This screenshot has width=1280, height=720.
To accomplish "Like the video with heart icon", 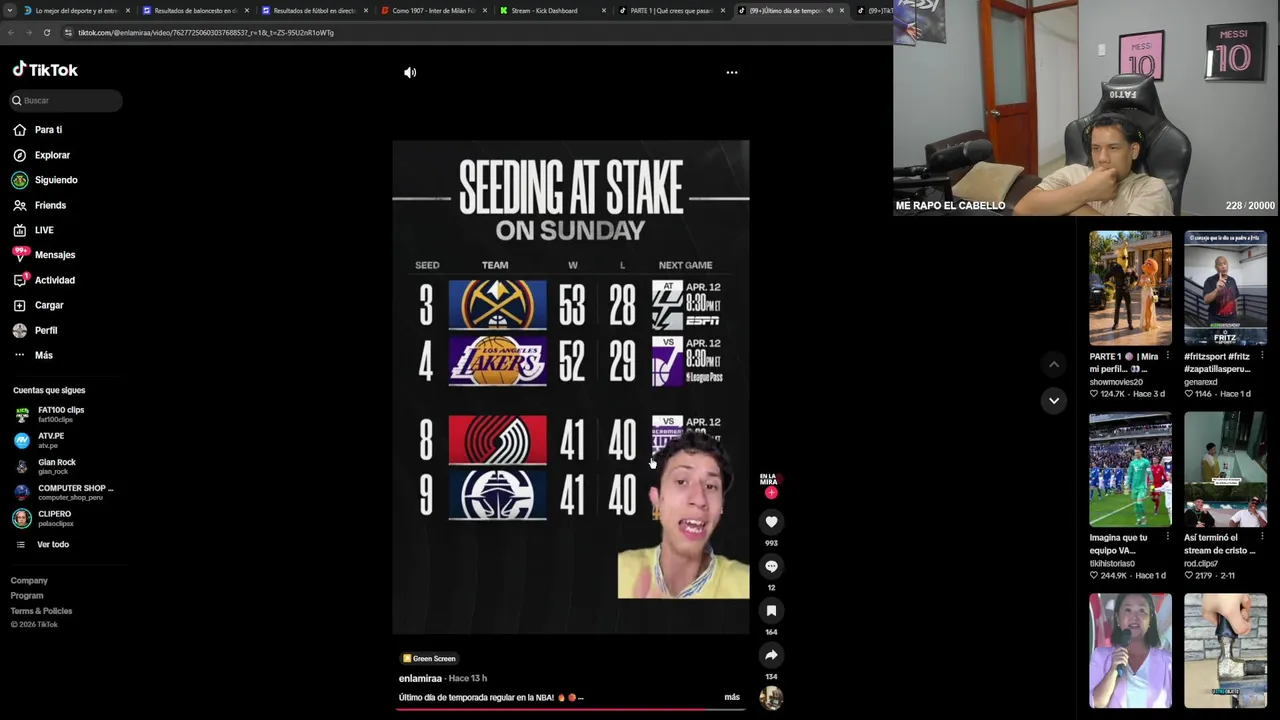I will pos(771,521).
